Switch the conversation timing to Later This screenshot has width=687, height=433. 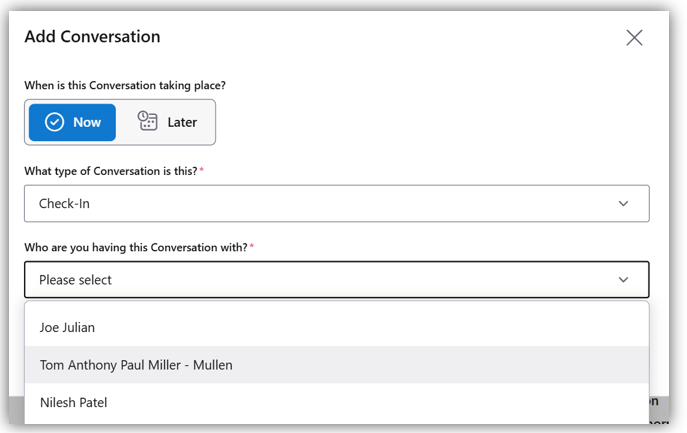pos(167,122)
